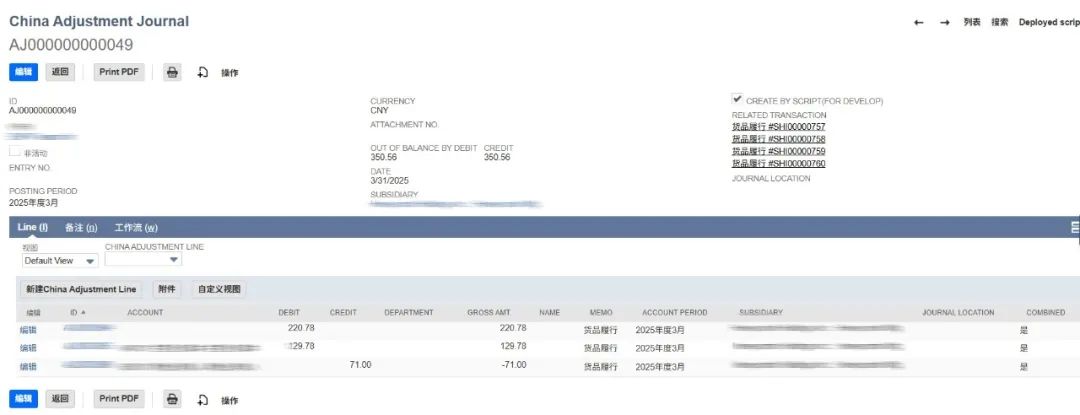The height and width of the screenshot is (415, 1080).
Task: Click 编辑 link in the 71.00 credit row
Action: coord(28,367)
